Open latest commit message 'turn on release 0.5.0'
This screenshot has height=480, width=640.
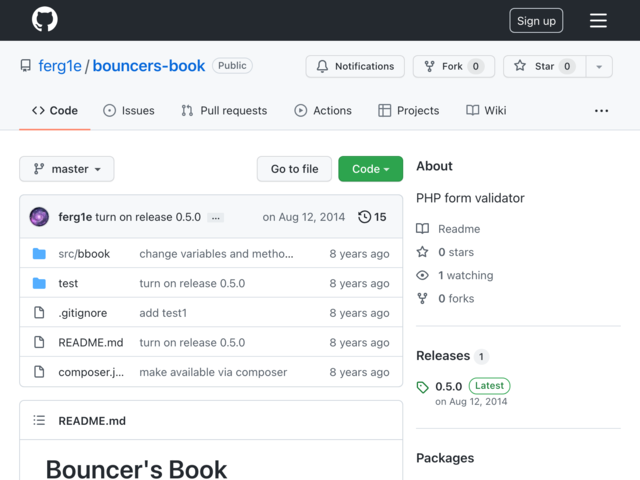pos(148,217)
